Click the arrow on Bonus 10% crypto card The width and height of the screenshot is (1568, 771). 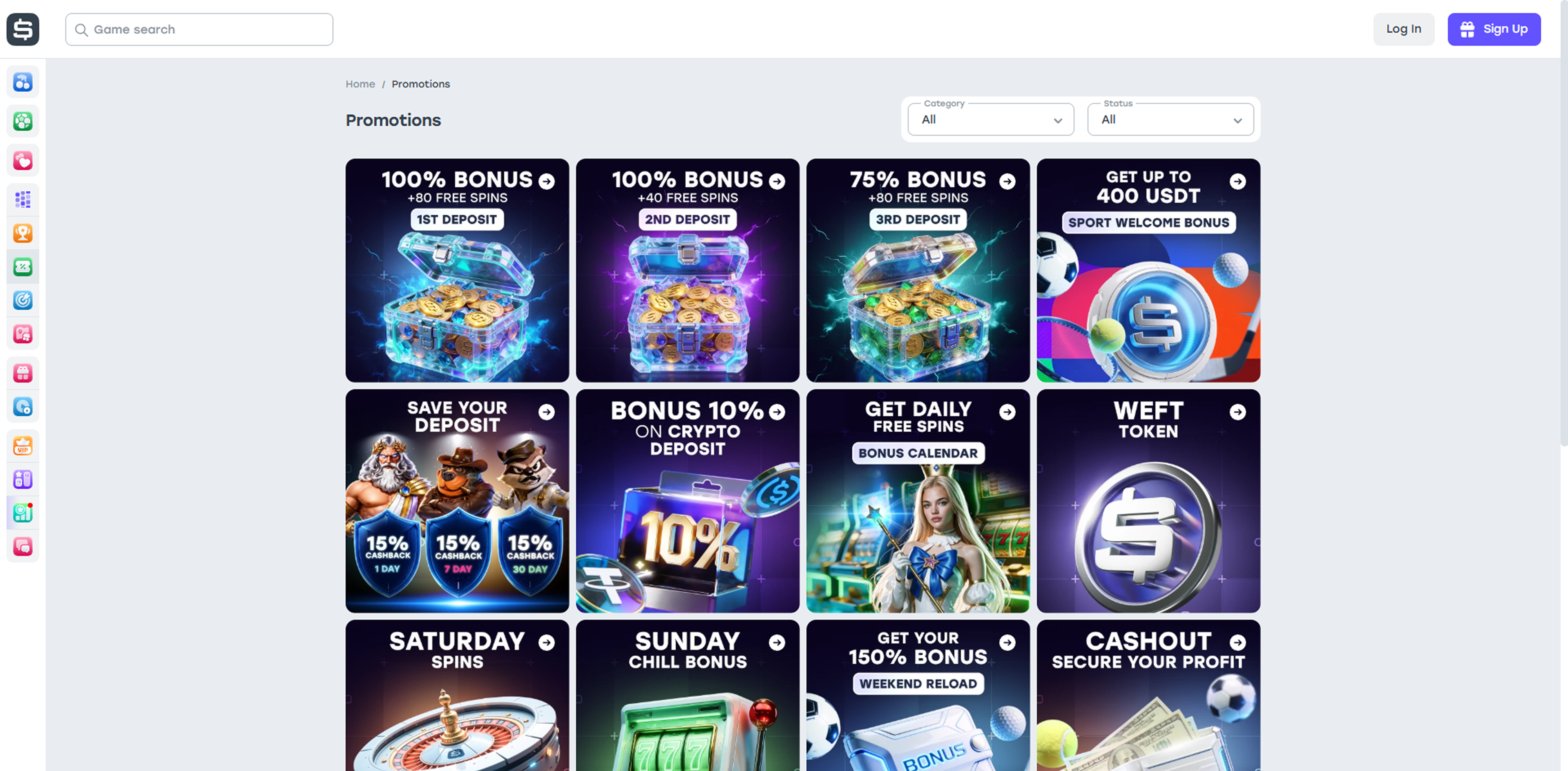777,412
